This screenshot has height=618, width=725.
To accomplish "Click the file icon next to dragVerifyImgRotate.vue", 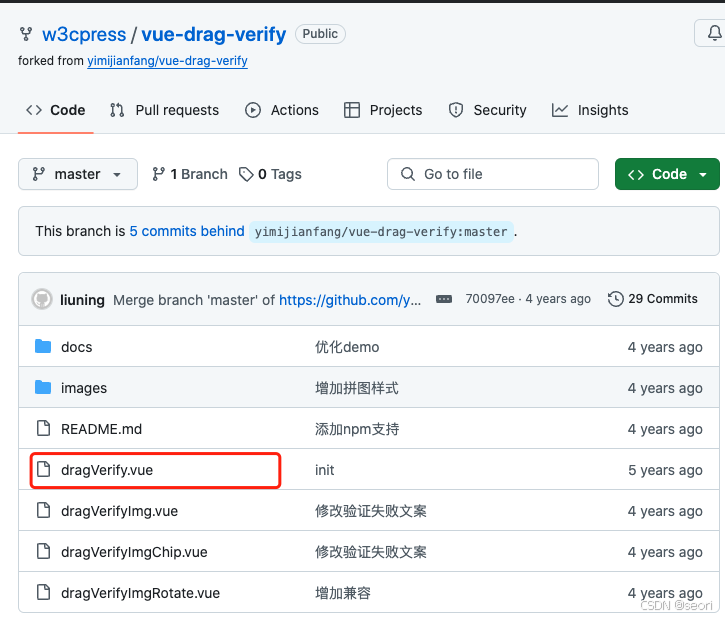I will [x=43, y=592].
